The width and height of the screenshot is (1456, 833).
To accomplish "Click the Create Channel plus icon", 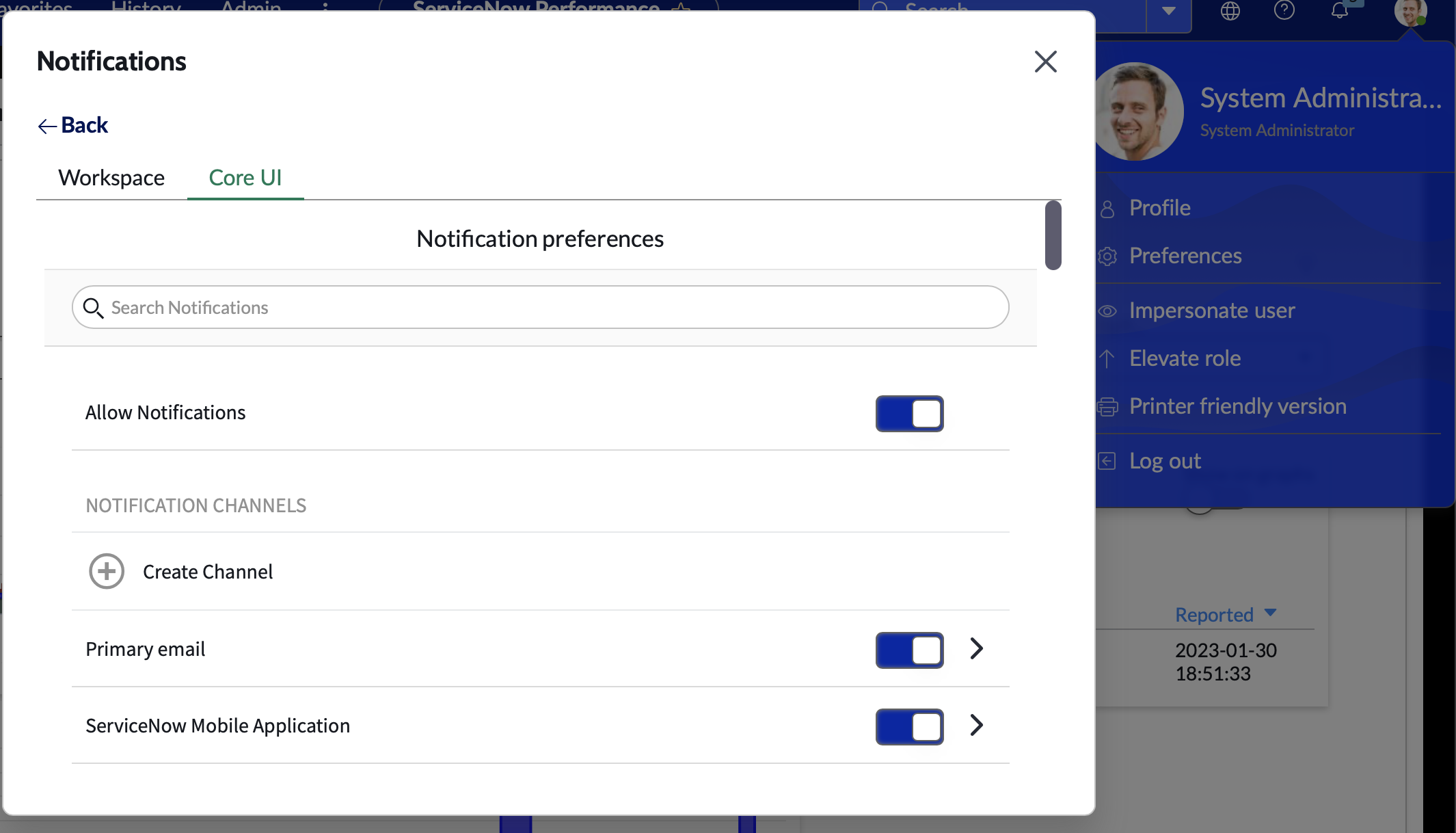I will click(x=107, y=571).
